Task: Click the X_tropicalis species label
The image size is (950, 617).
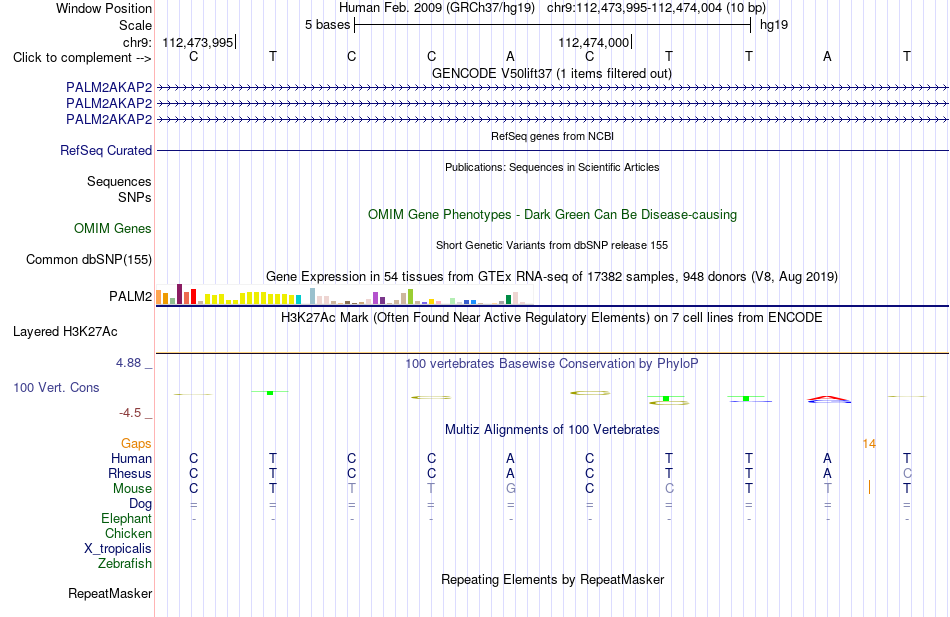Action: click(118, 549)
